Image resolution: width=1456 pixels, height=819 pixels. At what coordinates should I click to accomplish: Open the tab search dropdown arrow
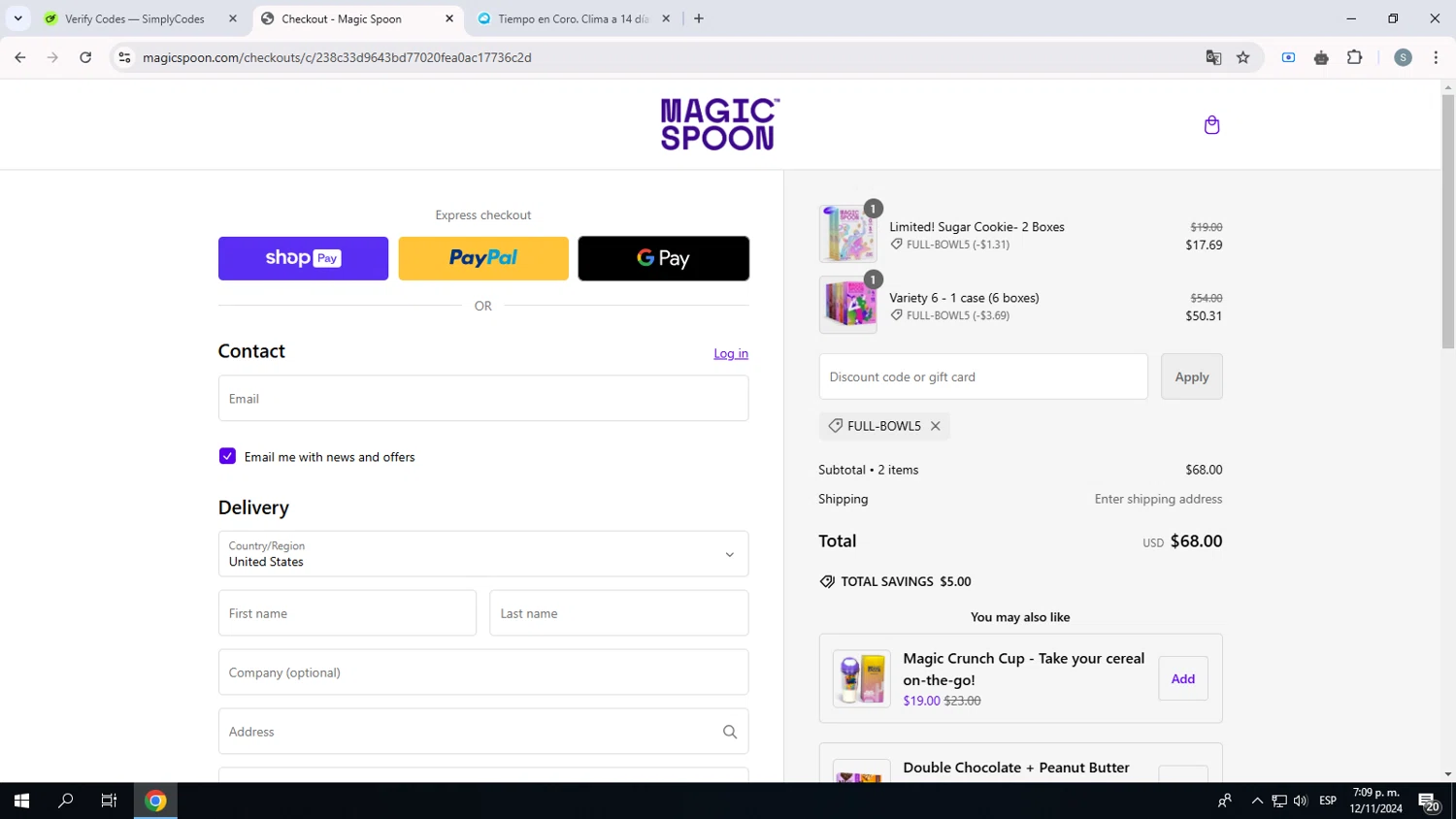click(17, 18)
